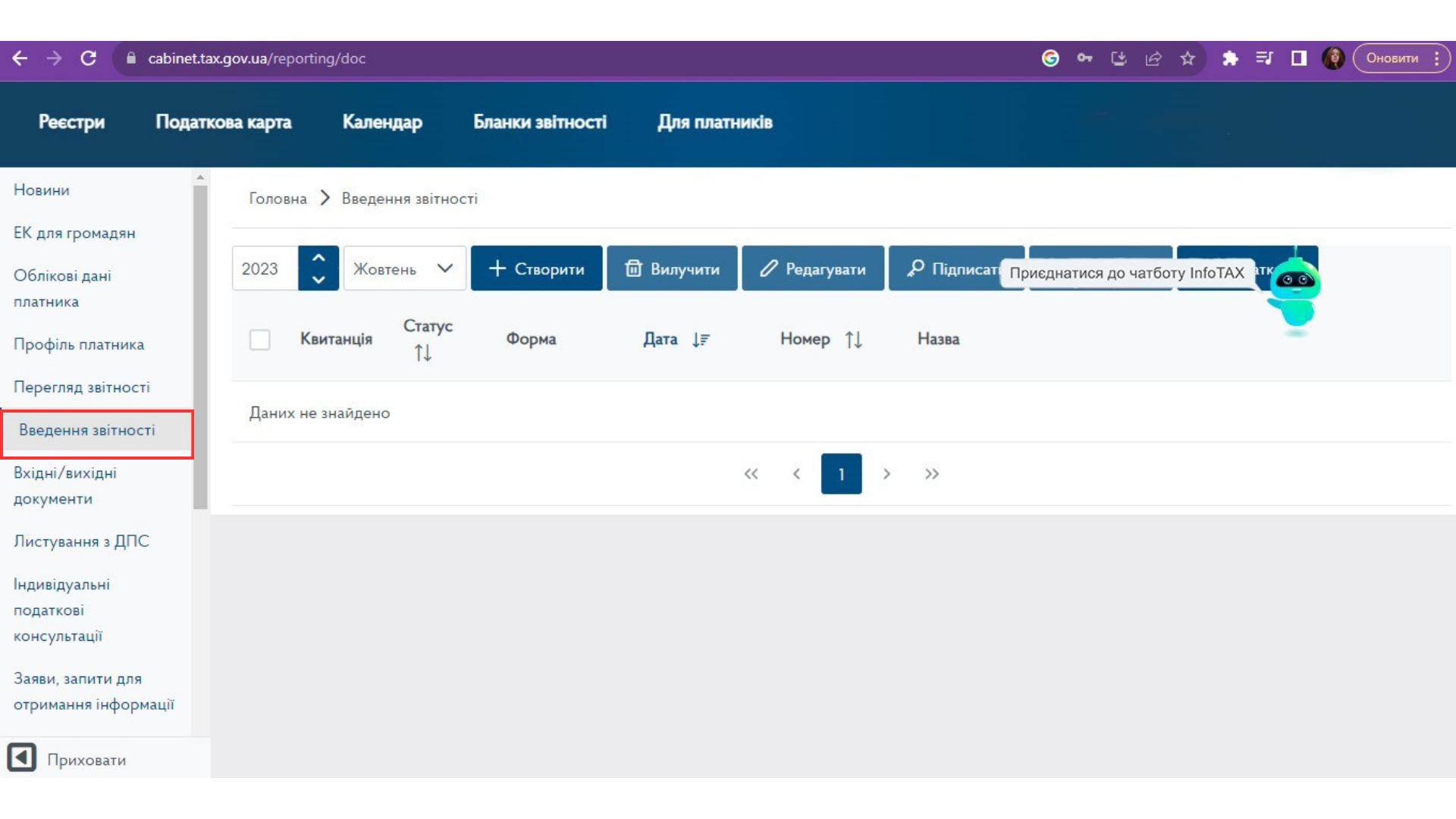Decrease year with the down stepper arrow
Viewport: 1456px width, 819px height.
pos(318,279)
